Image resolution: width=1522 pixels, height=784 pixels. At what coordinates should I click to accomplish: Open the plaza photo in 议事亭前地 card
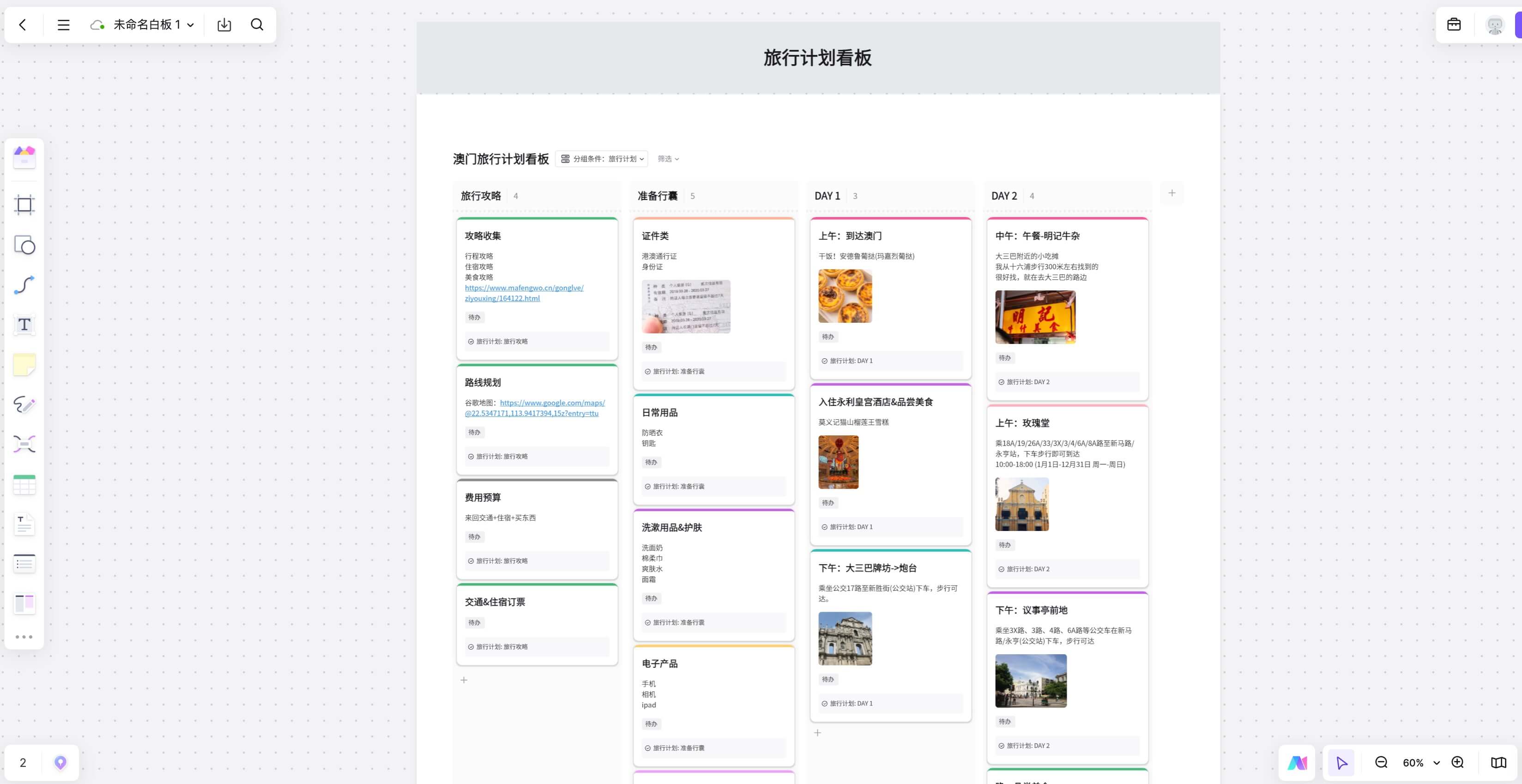tap(1031, 681)
